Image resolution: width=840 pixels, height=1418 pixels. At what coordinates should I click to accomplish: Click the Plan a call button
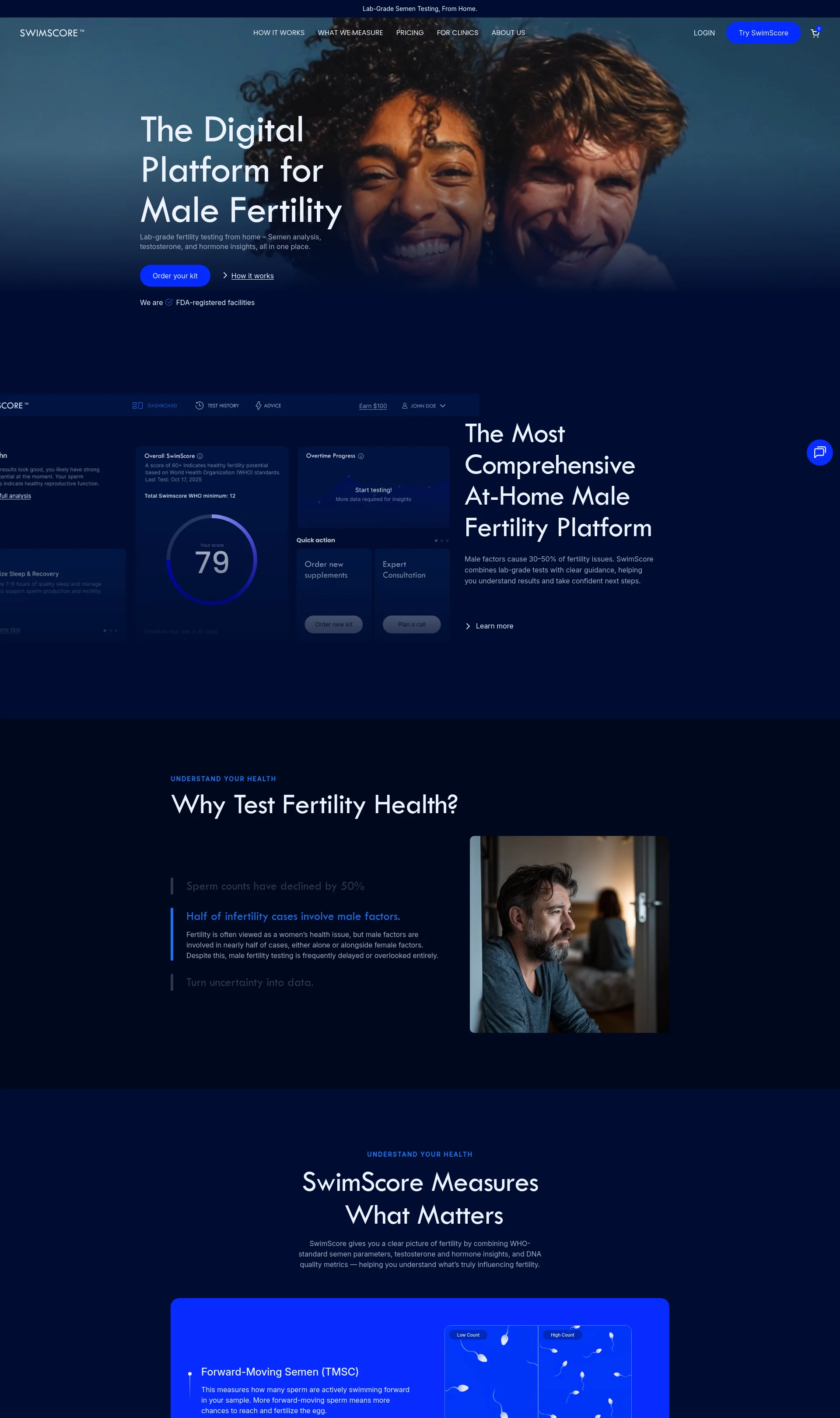[x=412, y=625]
